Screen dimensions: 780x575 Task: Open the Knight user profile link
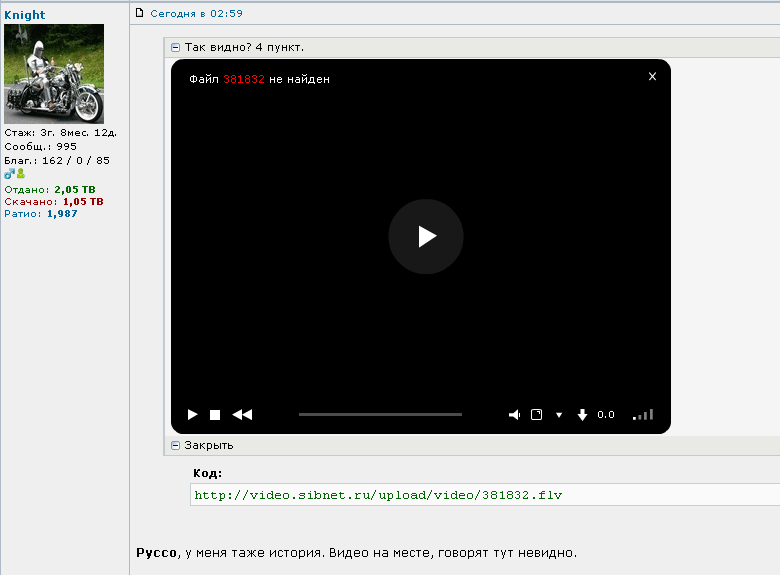[25, 15]
